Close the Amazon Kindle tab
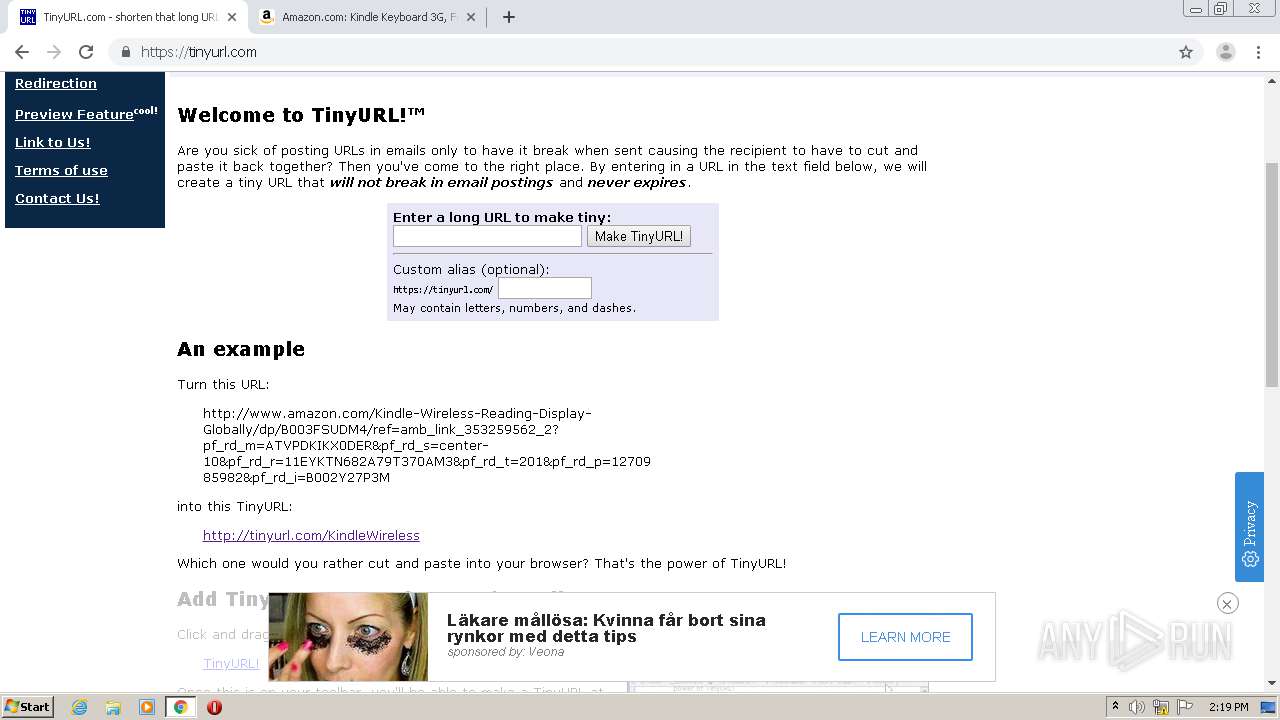Image resolution: width=1280 pixels, height=720 pixels. pyautogui.click(x=472, y=17)
